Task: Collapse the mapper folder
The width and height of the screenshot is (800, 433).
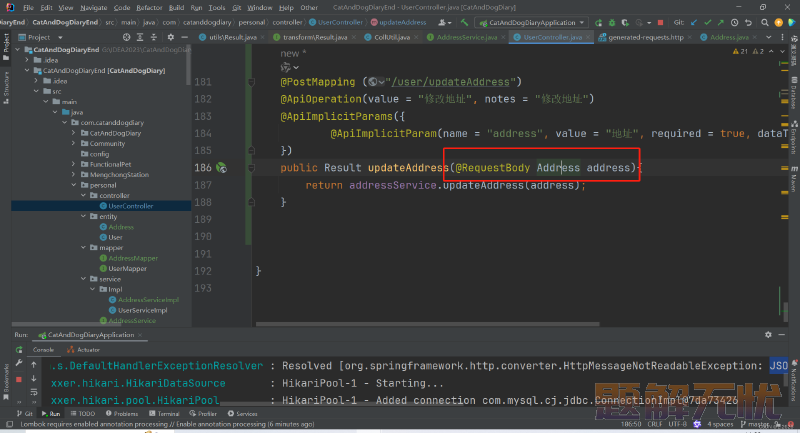Action: tap(84, 247)
